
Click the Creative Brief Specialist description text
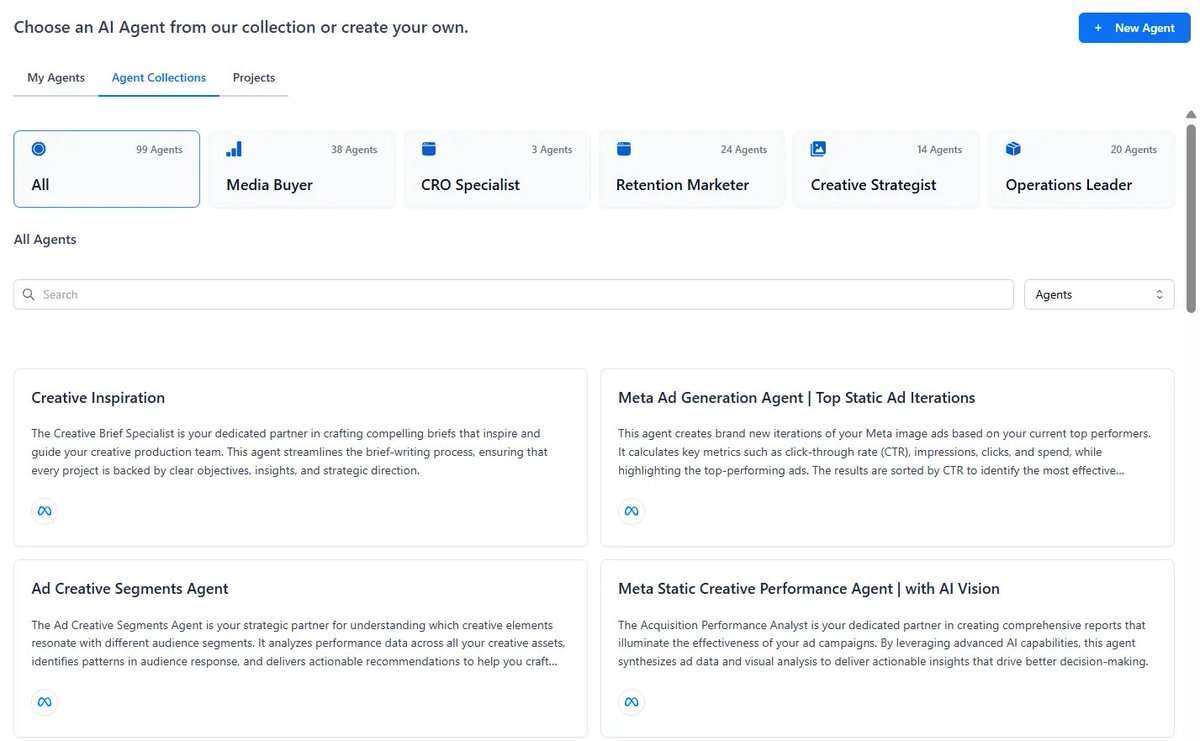(x=290, y=452)
